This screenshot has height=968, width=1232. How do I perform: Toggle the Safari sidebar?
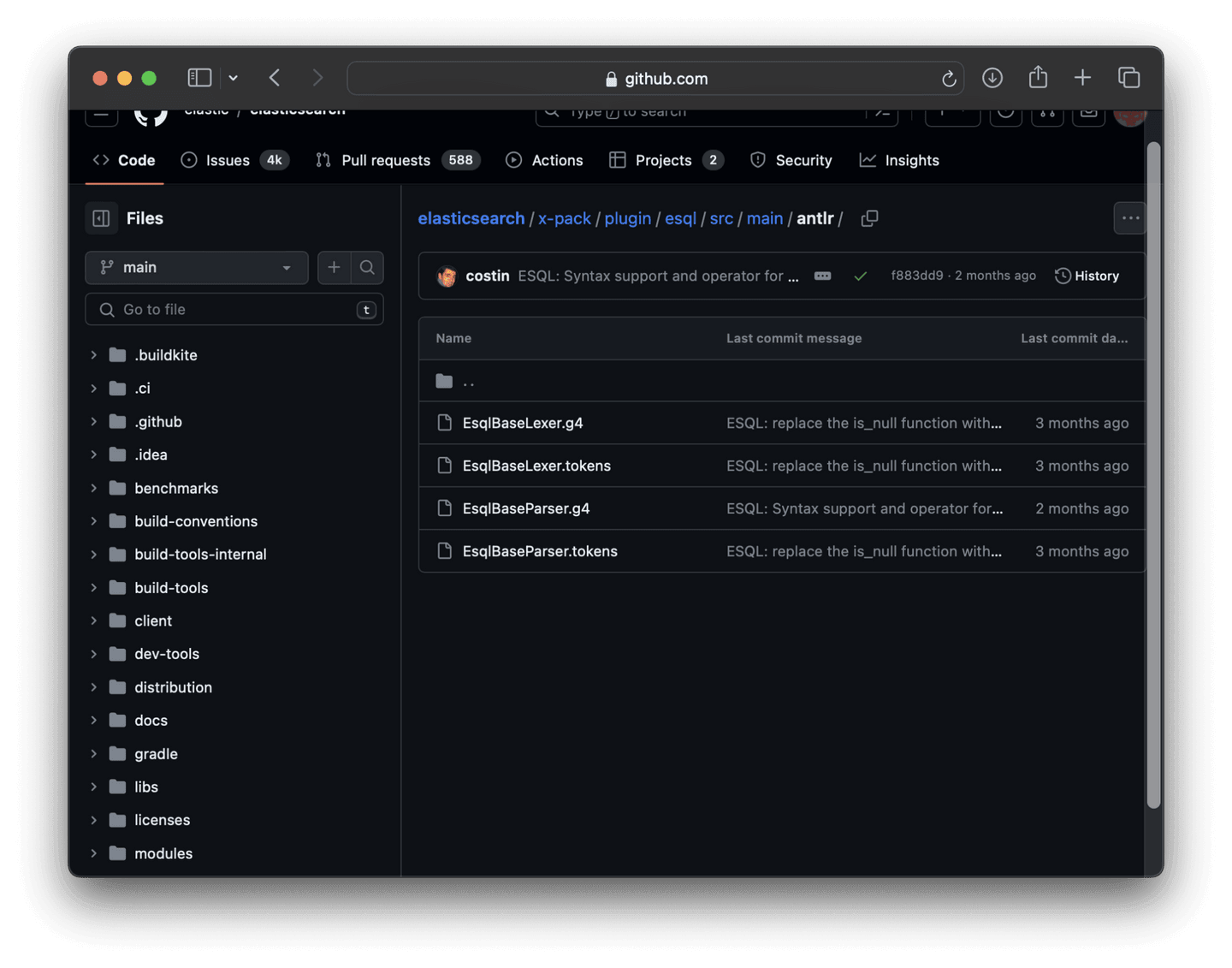(x=199, y=78)
